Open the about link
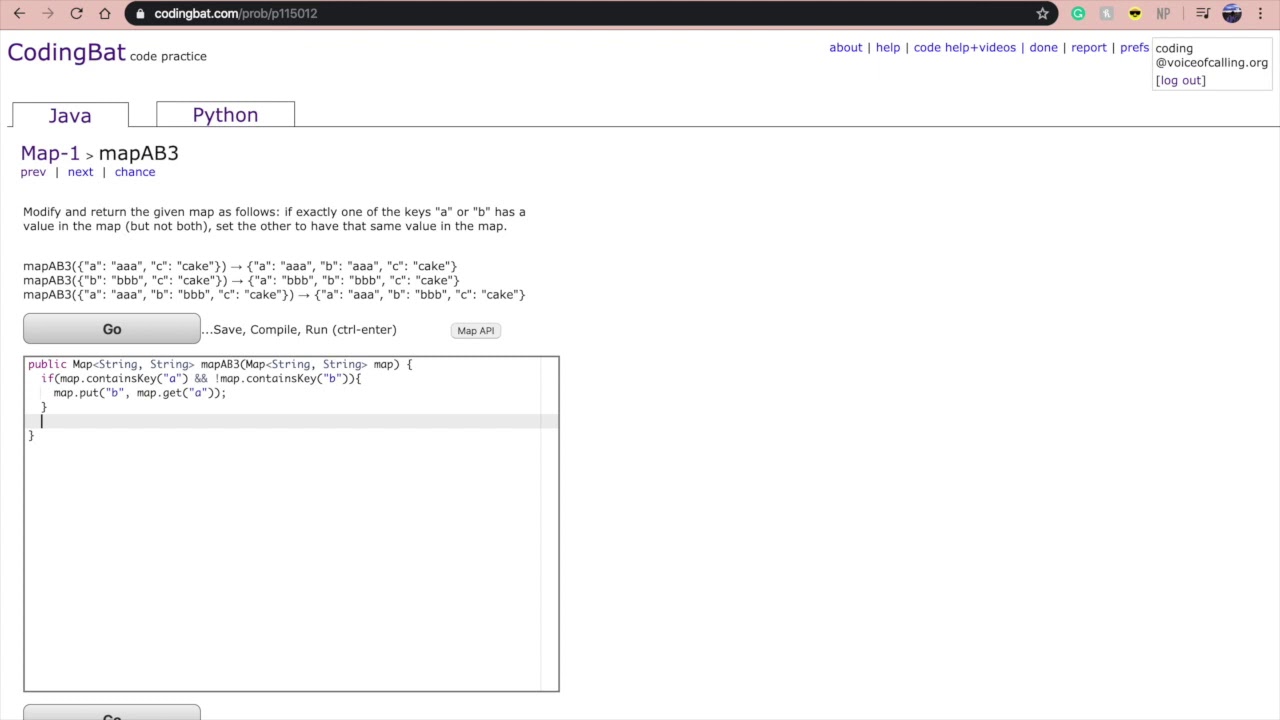Screen dimensions: 1280x720 845,48
